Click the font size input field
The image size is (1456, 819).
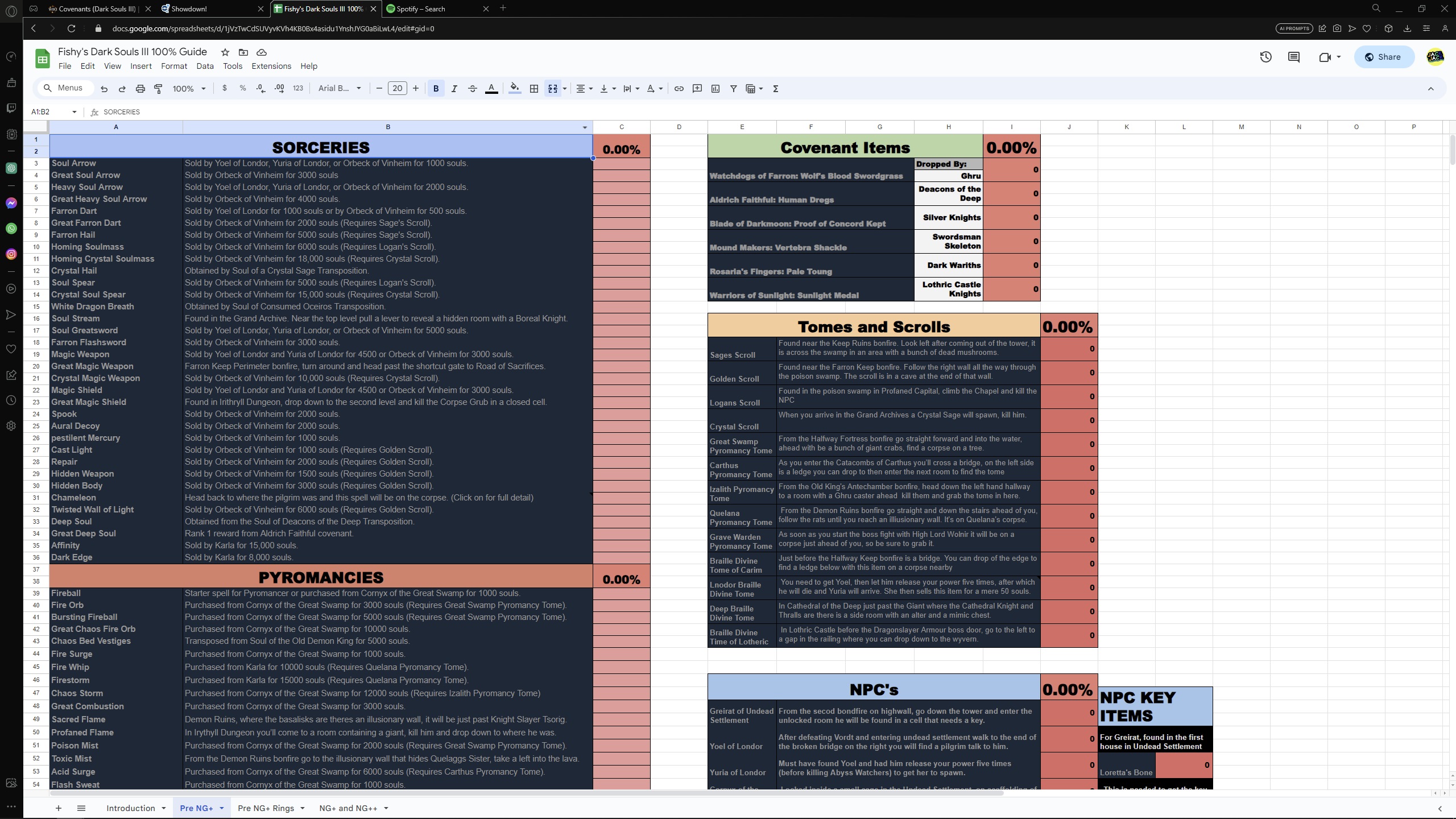pos(397,88)
